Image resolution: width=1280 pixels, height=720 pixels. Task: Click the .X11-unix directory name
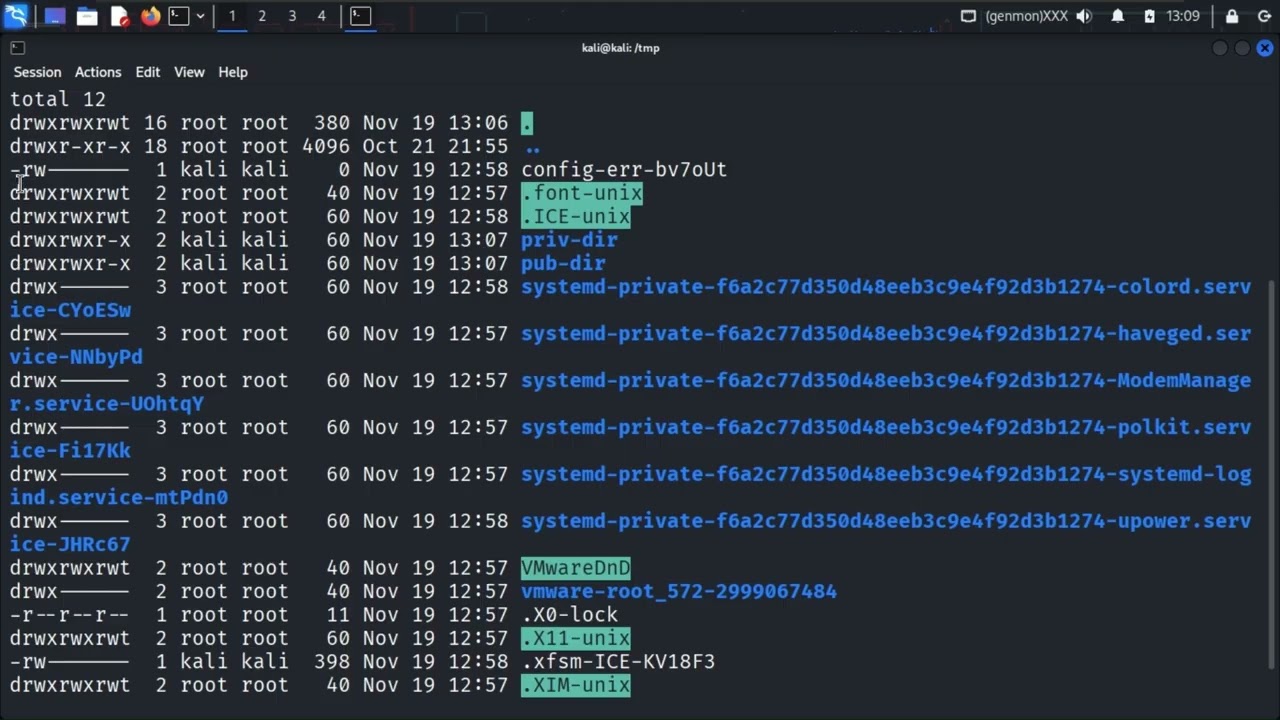coord(576,638)
